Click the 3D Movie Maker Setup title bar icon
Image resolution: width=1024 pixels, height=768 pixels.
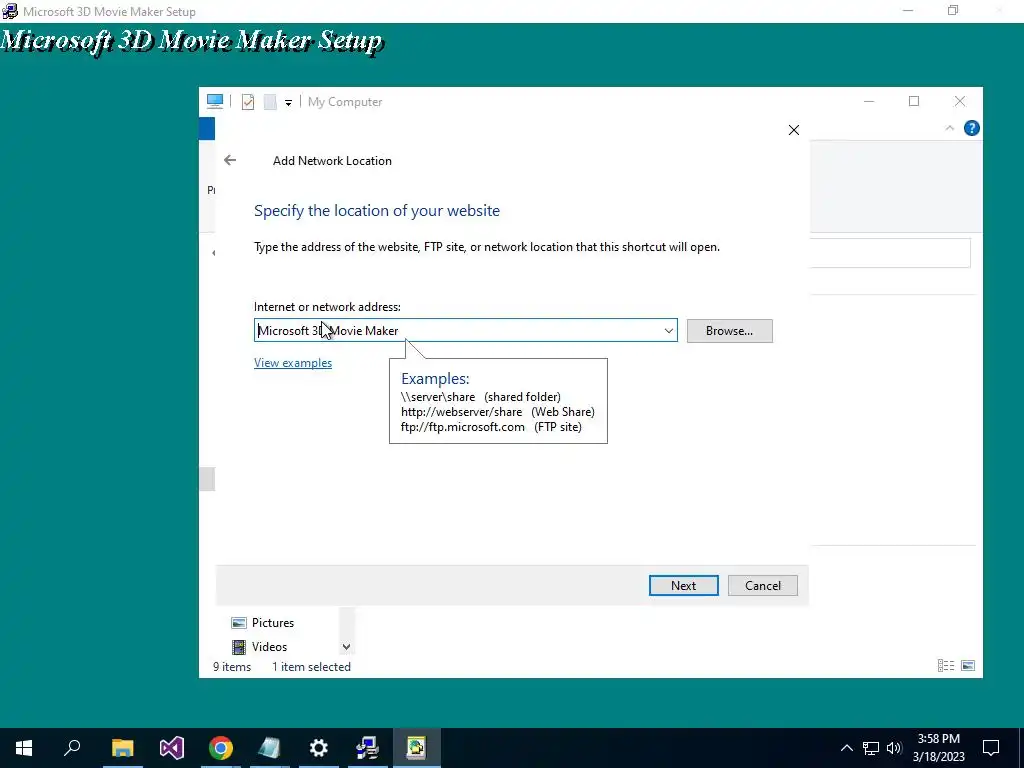coord(10,11)
